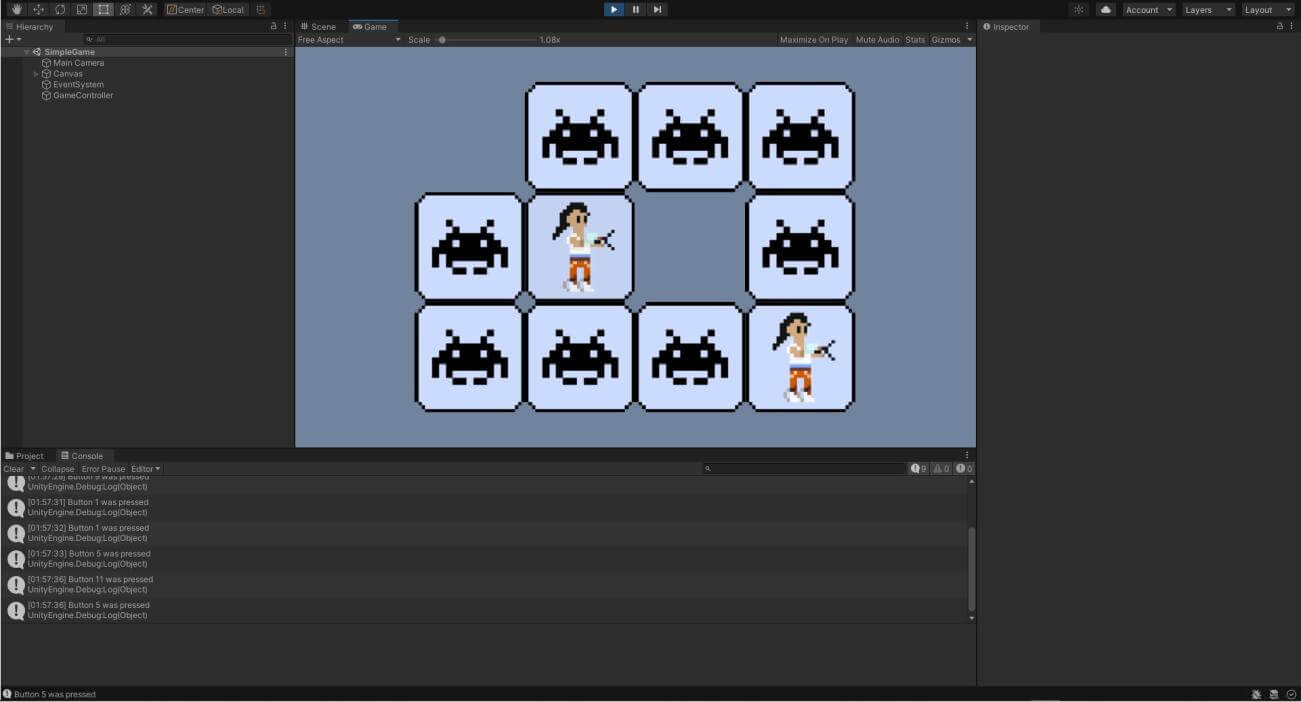Select the Rect tool
The width and height of the screenshot is (1301, 702).
coord(103,9)
